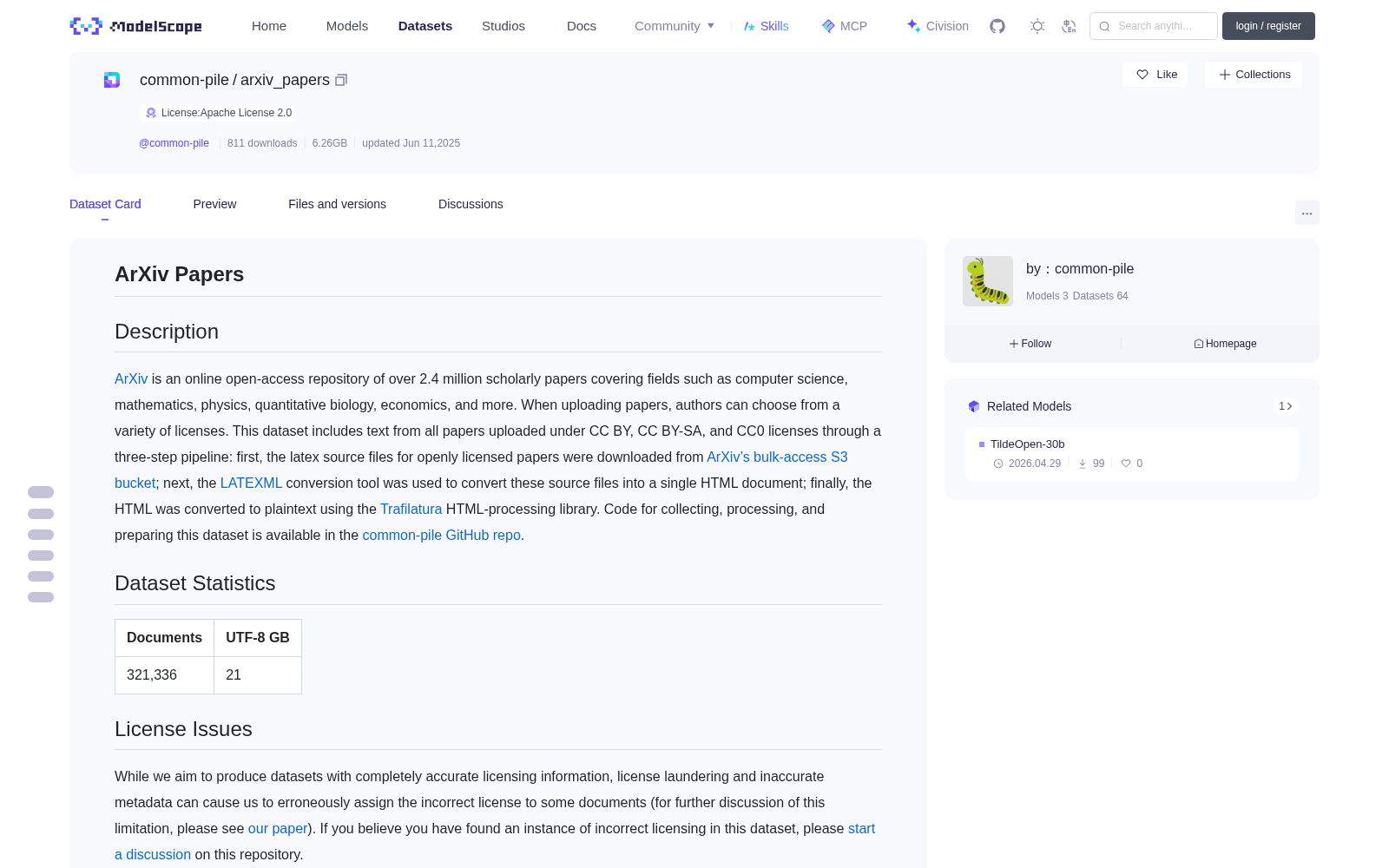
Task: Click the dataset avatar icon beside arxiv_papers
Action: pyautogui.click(x=112, y=80)
